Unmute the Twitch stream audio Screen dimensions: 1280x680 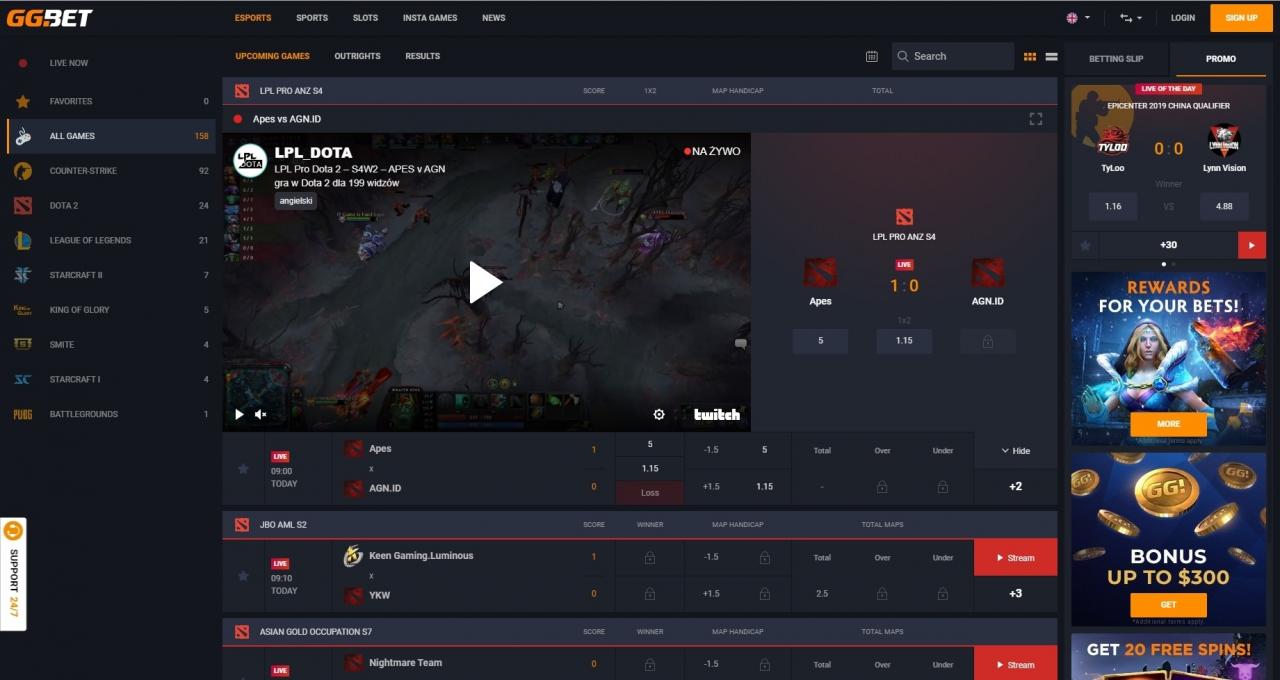(261, 414)
